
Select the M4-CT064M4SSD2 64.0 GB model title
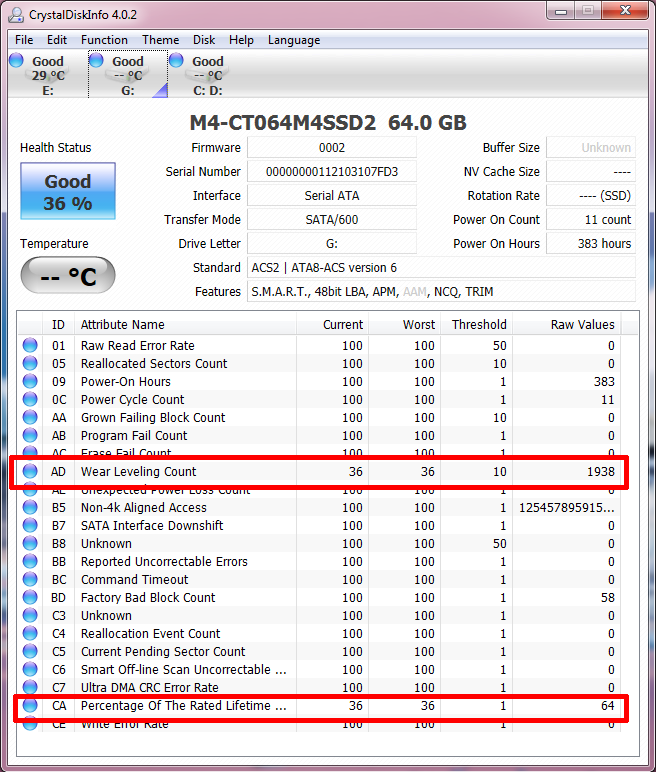[328, 123]
